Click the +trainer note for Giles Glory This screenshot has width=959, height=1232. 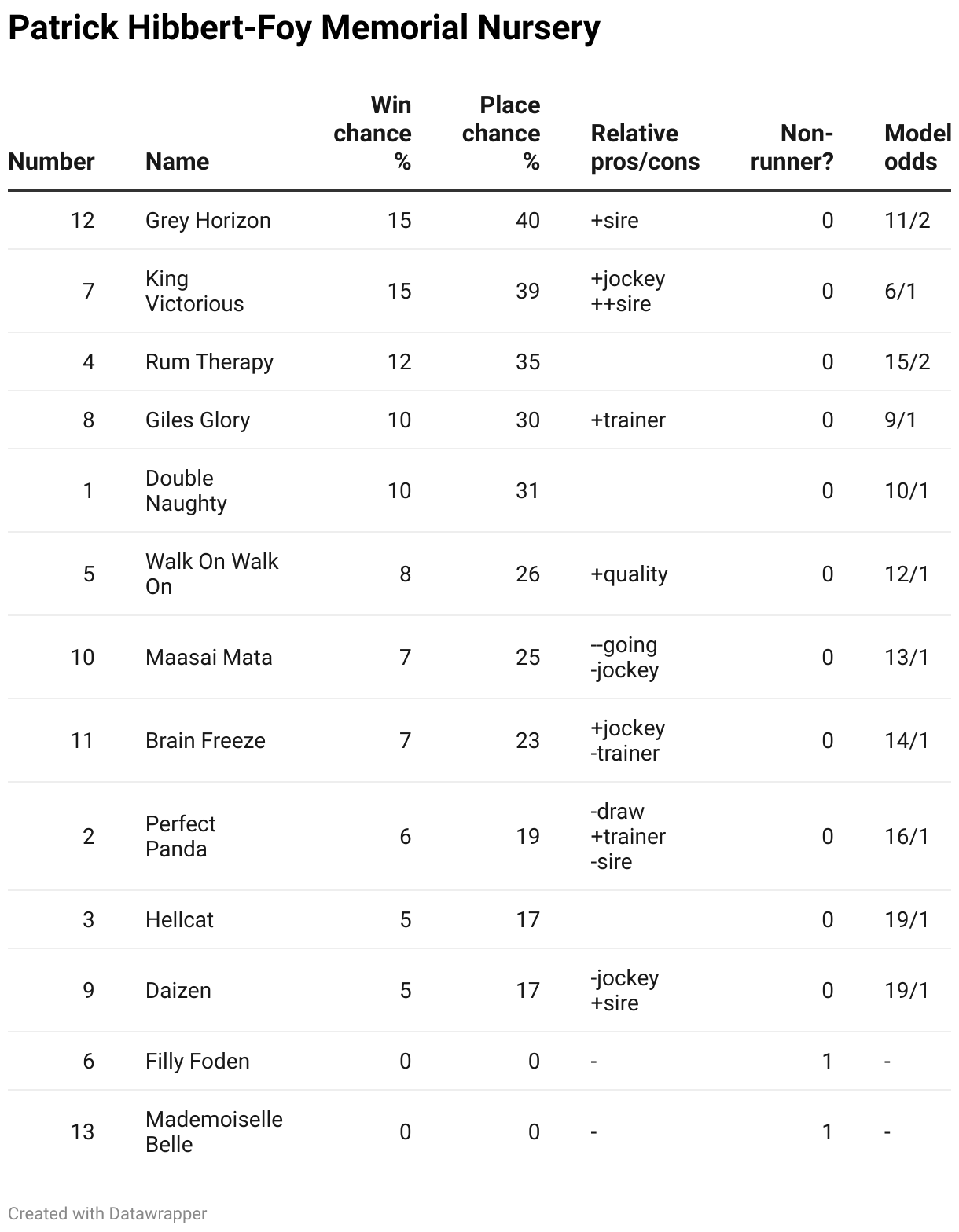pyautogui.click(x=628, y=420)
